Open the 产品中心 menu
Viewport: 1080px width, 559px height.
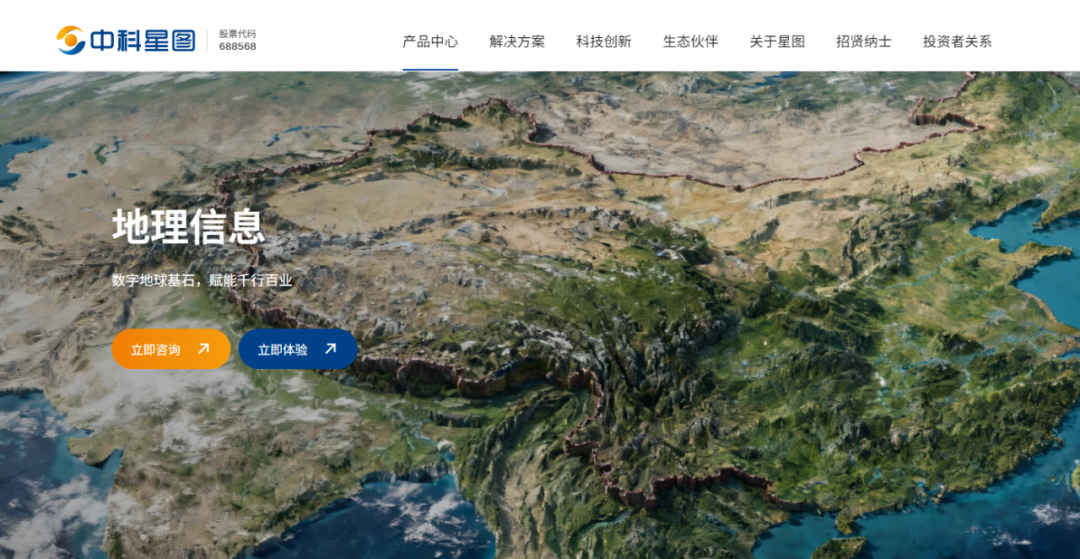click(x=430, y=41)
